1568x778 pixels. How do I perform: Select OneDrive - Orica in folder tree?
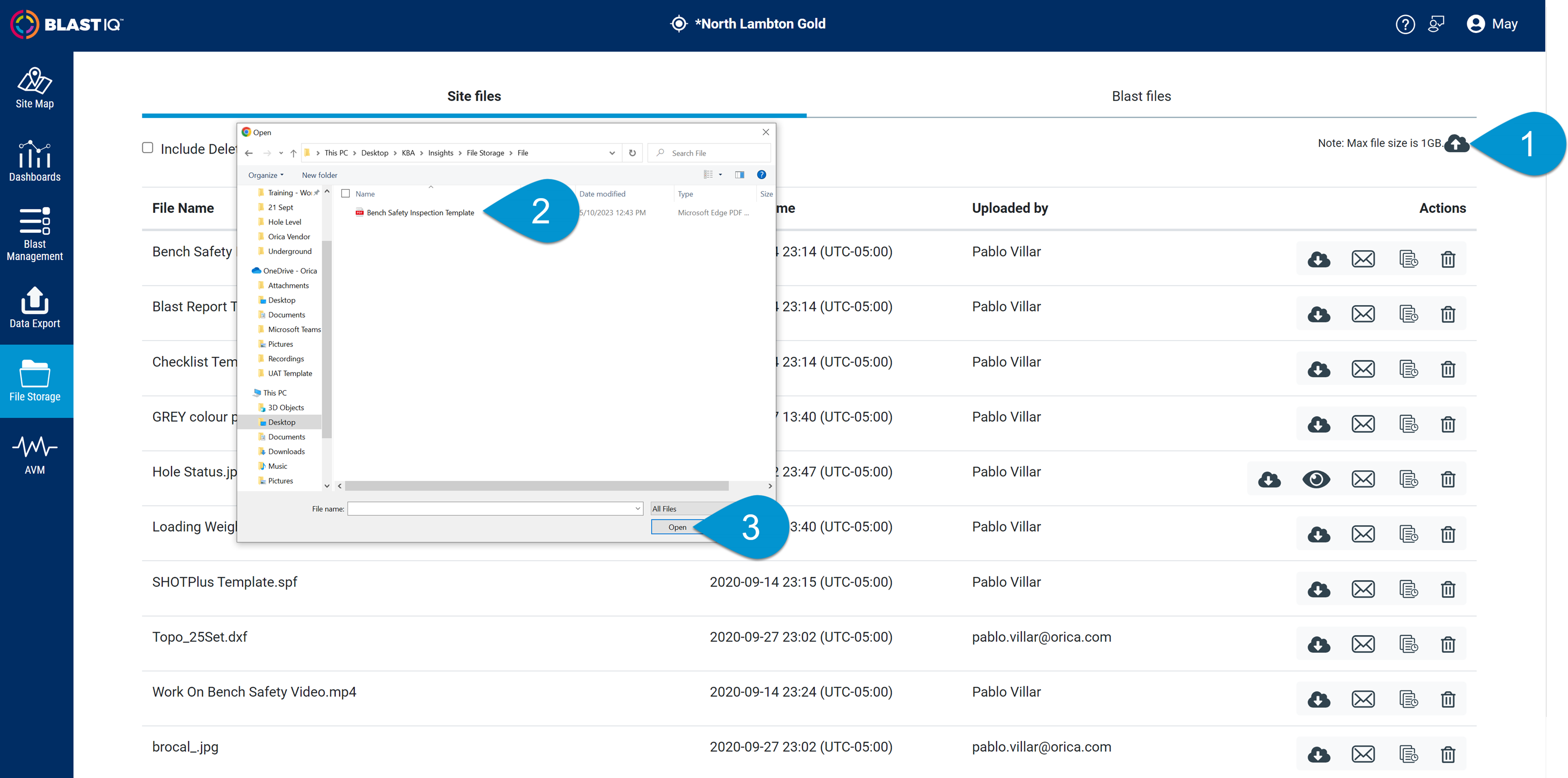click(284, 271)
